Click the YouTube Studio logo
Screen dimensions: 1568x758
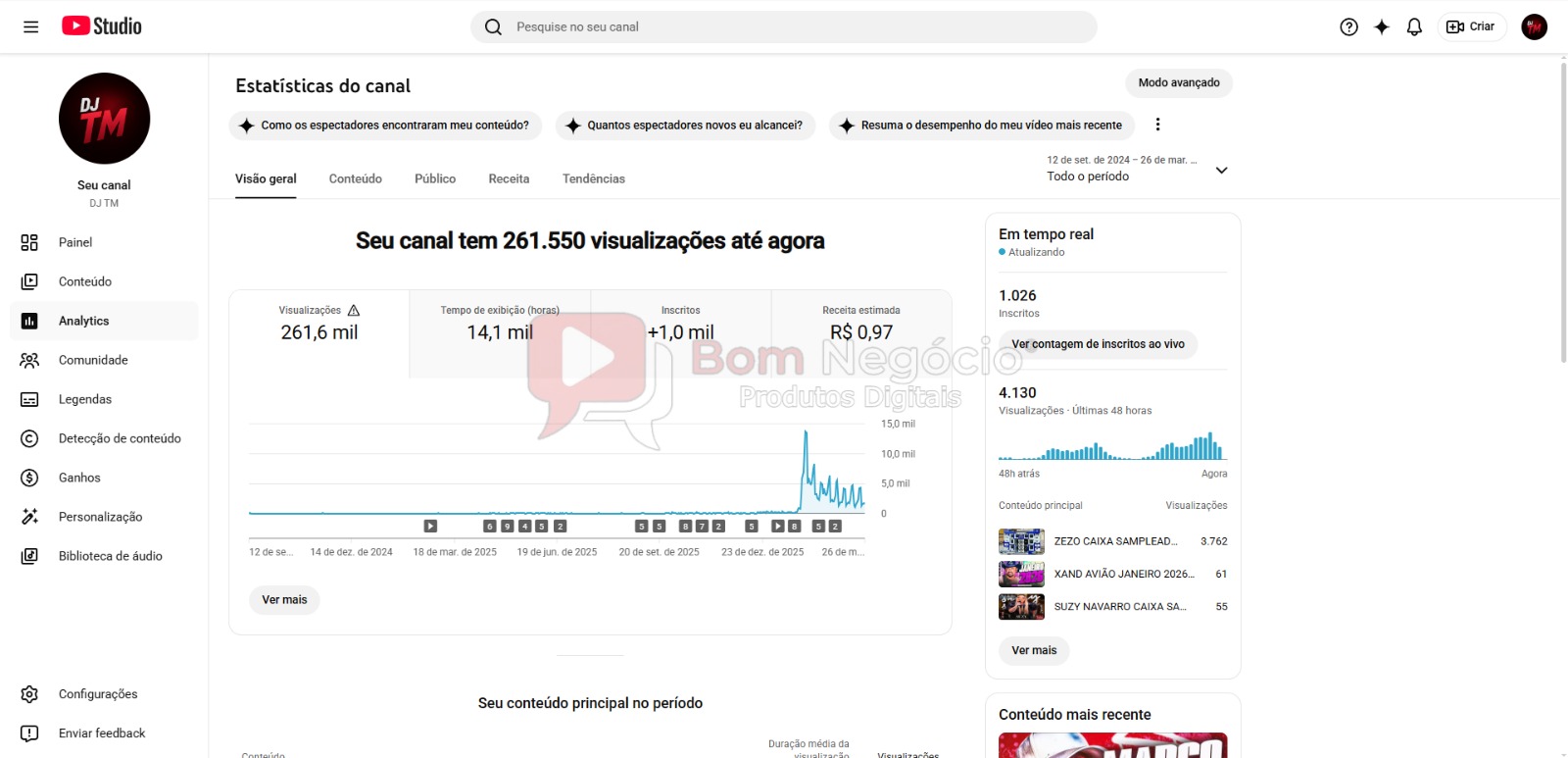point(102,26)
